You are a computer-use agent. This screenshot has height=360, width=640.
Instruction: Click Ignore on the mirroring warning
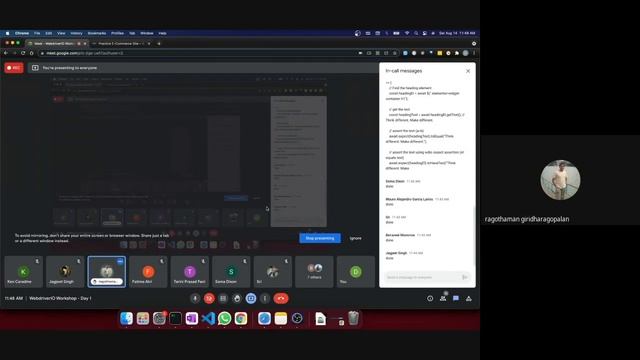[x=355, y=238]
